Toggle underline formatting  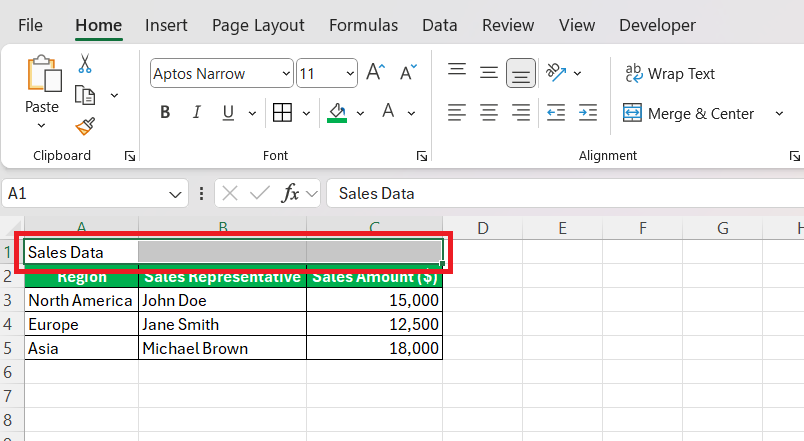coord(228,112)
